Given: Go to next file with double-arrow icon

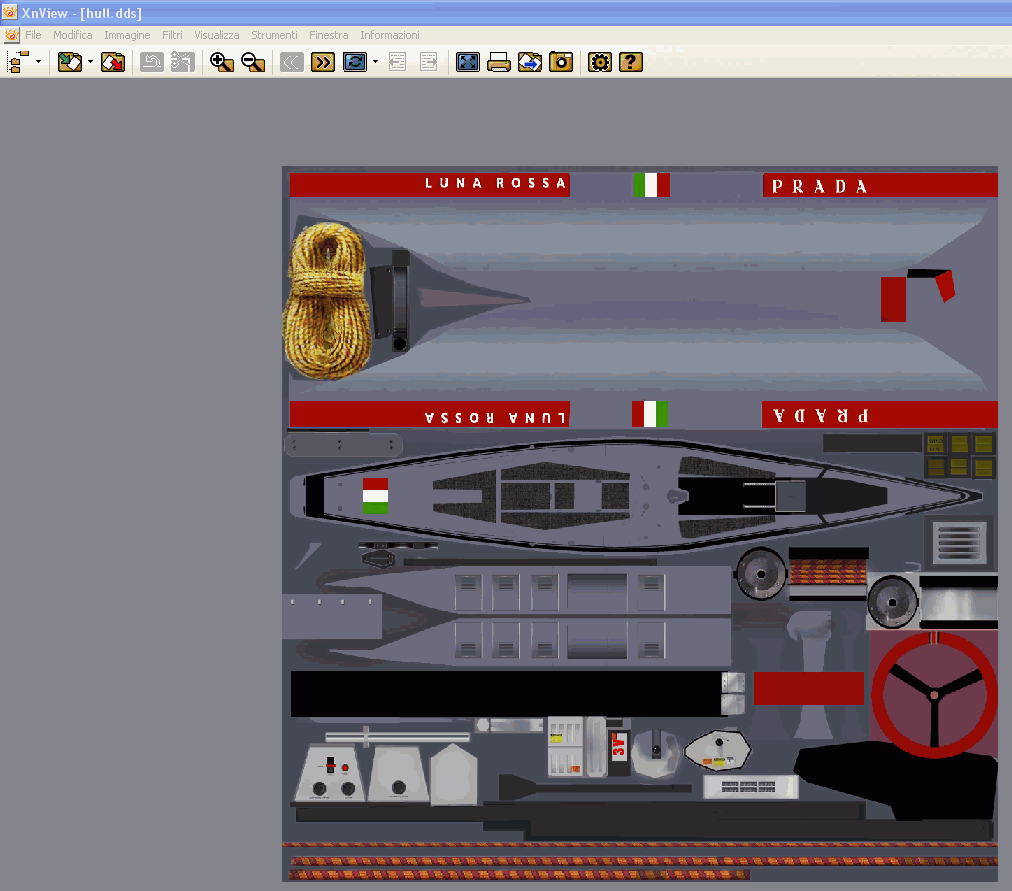Looking at the screenshot, I should 323,62.
